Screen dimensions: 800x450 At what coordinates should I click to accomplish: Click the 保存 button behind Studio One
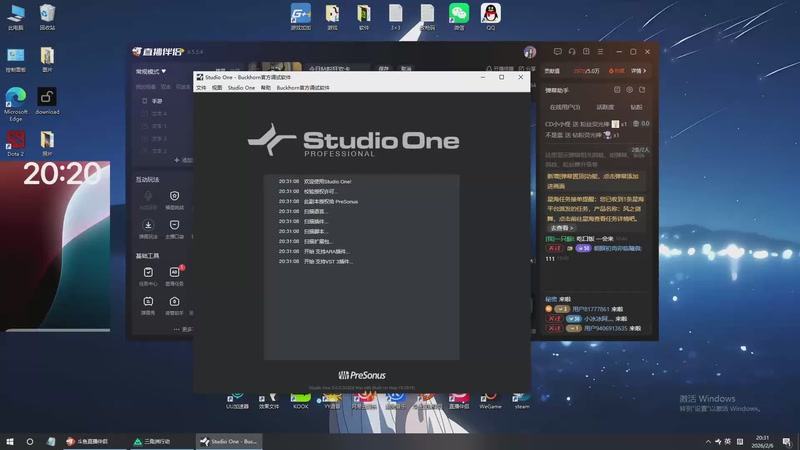384,68
